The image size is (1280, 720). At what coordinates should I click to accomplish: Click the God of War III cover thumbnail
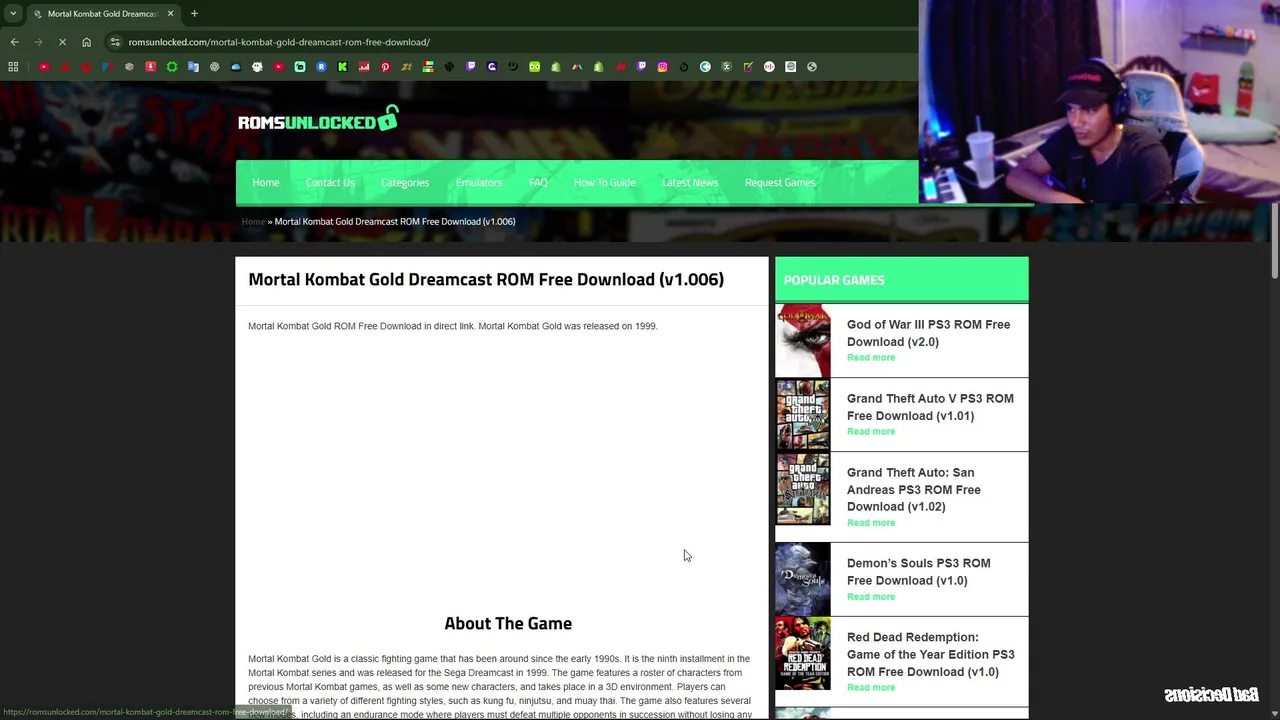coord(803,340)
